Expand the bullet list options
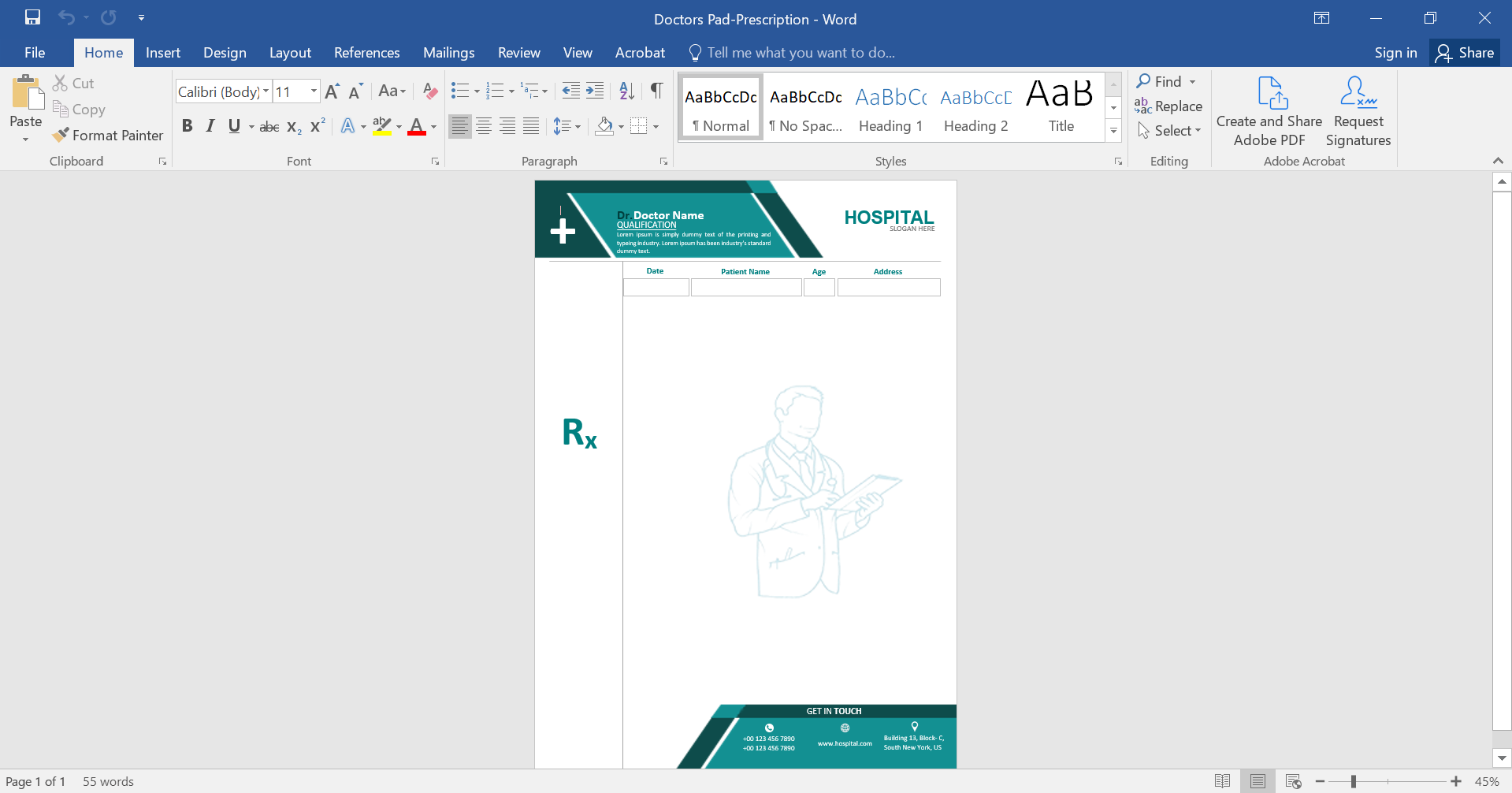Screen dimensions: 1512x793 tap(477, 91)
